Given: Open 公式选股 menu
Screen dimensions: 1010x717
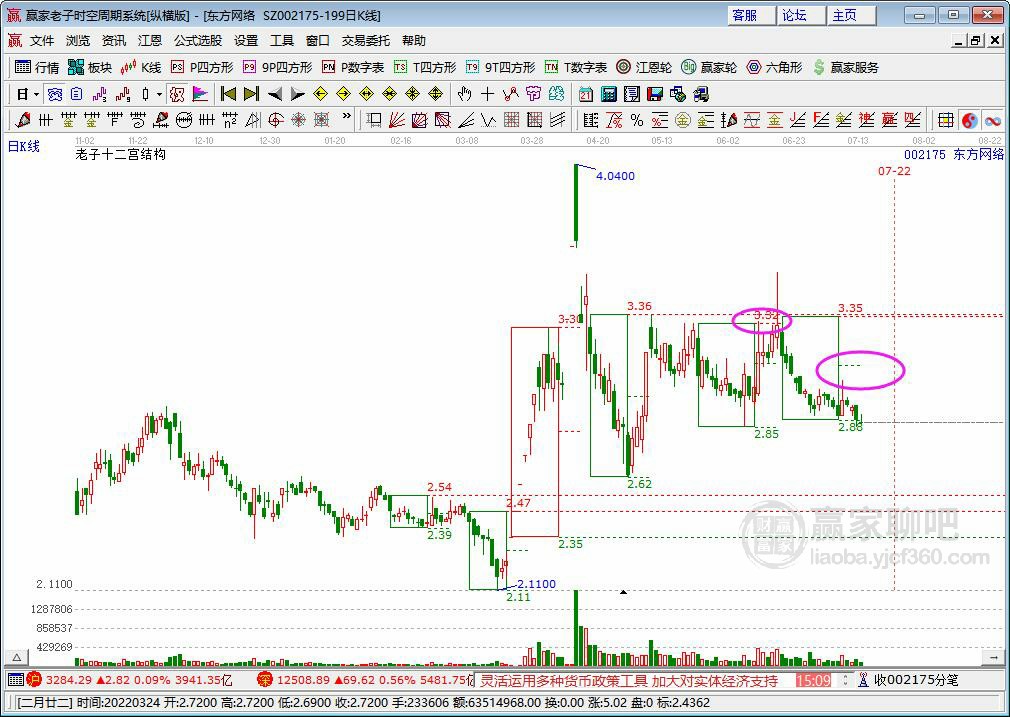Looking at the screenshot, I should pyautogui.click(x=198, y=41).
